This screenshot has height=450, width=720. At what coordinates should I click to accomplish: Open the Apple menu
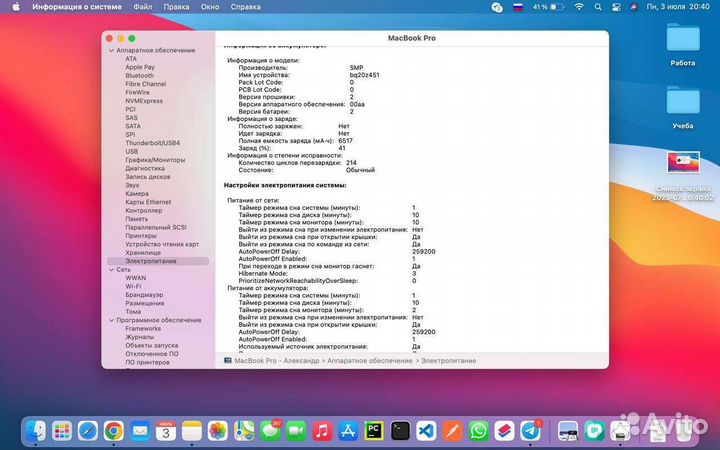click(x=16, y=7)
